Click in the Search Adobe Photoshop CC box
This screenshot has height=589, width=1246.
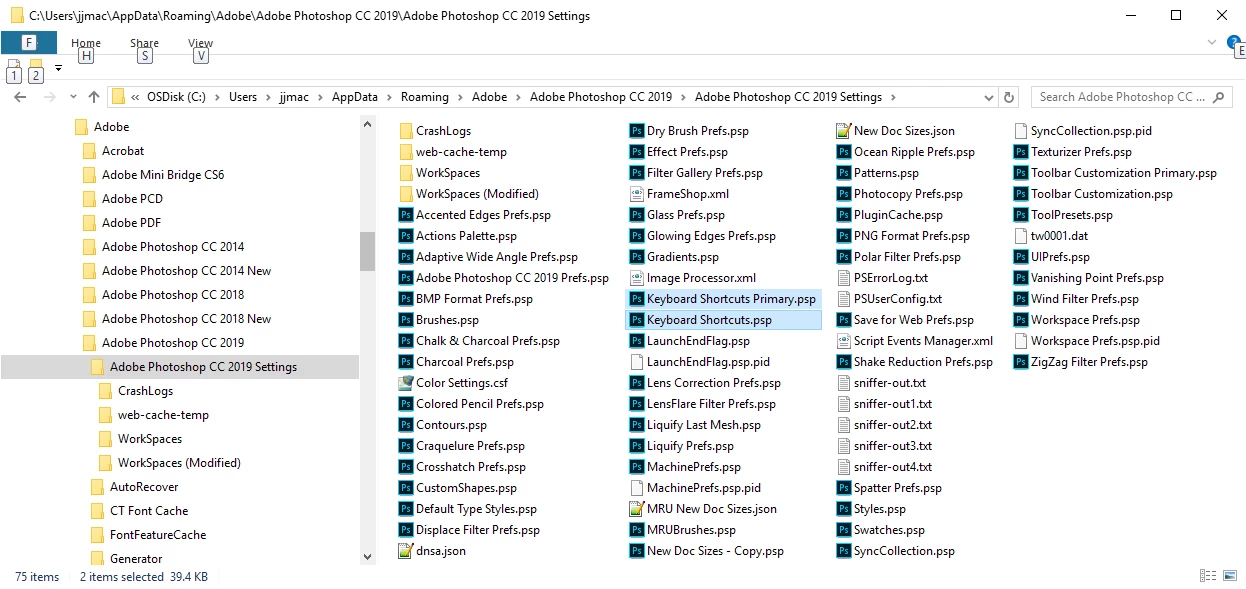1130,97
